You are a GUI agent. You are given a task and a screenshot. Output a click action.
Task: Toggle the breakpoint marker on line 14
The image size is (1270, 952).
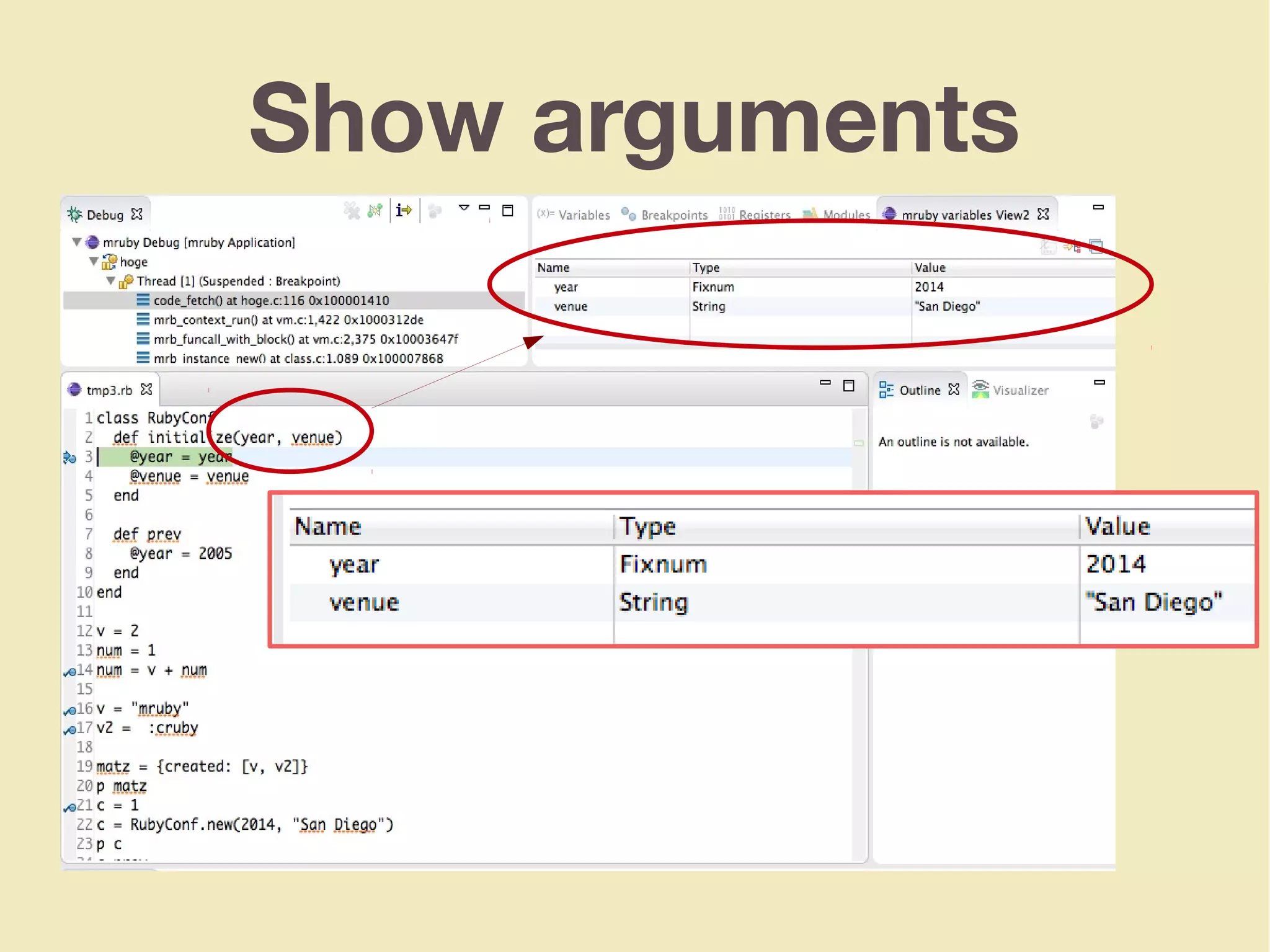(69, 672)
